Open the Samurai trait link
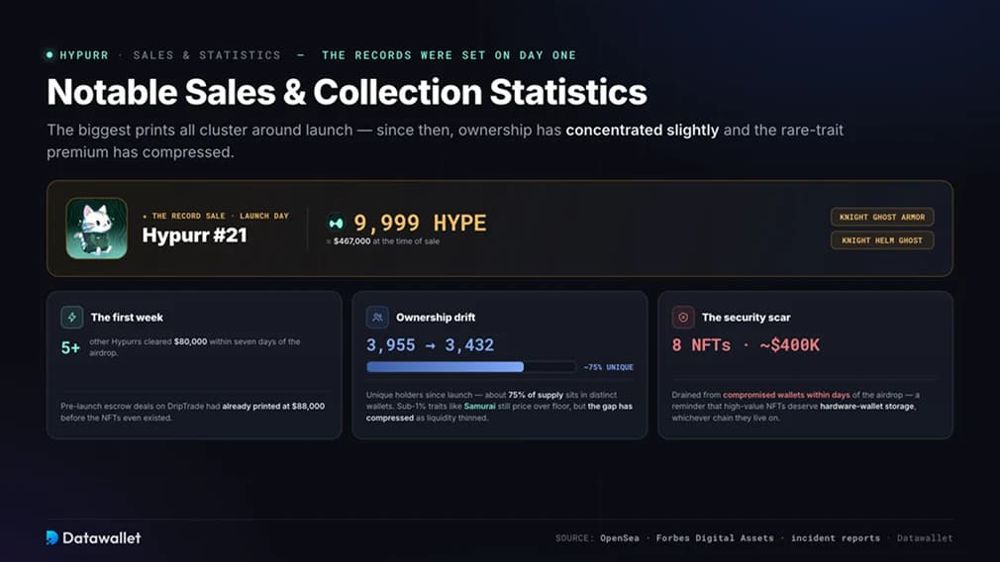 pos(480,406)
